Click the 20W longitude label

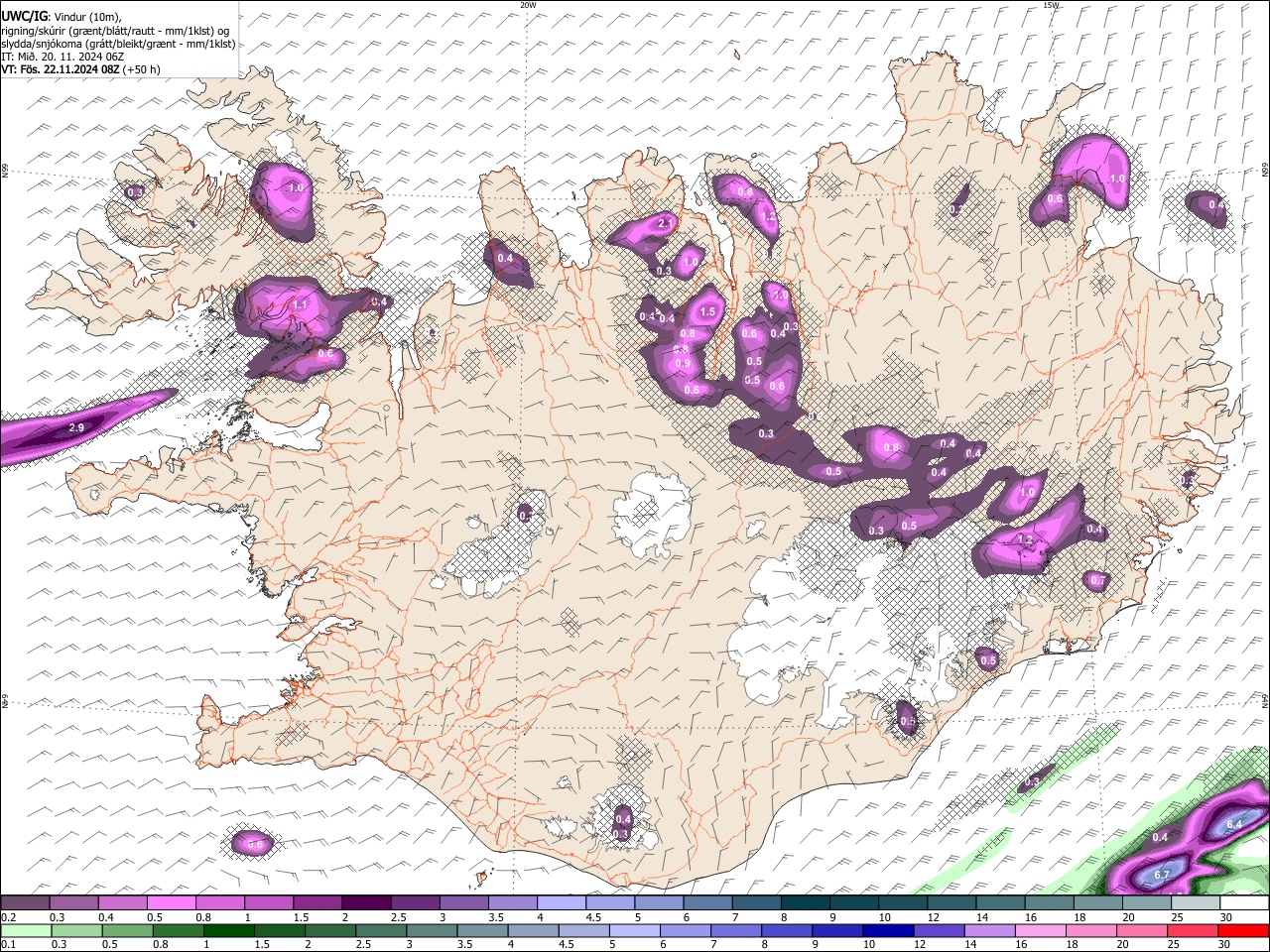tap(528, 5)
